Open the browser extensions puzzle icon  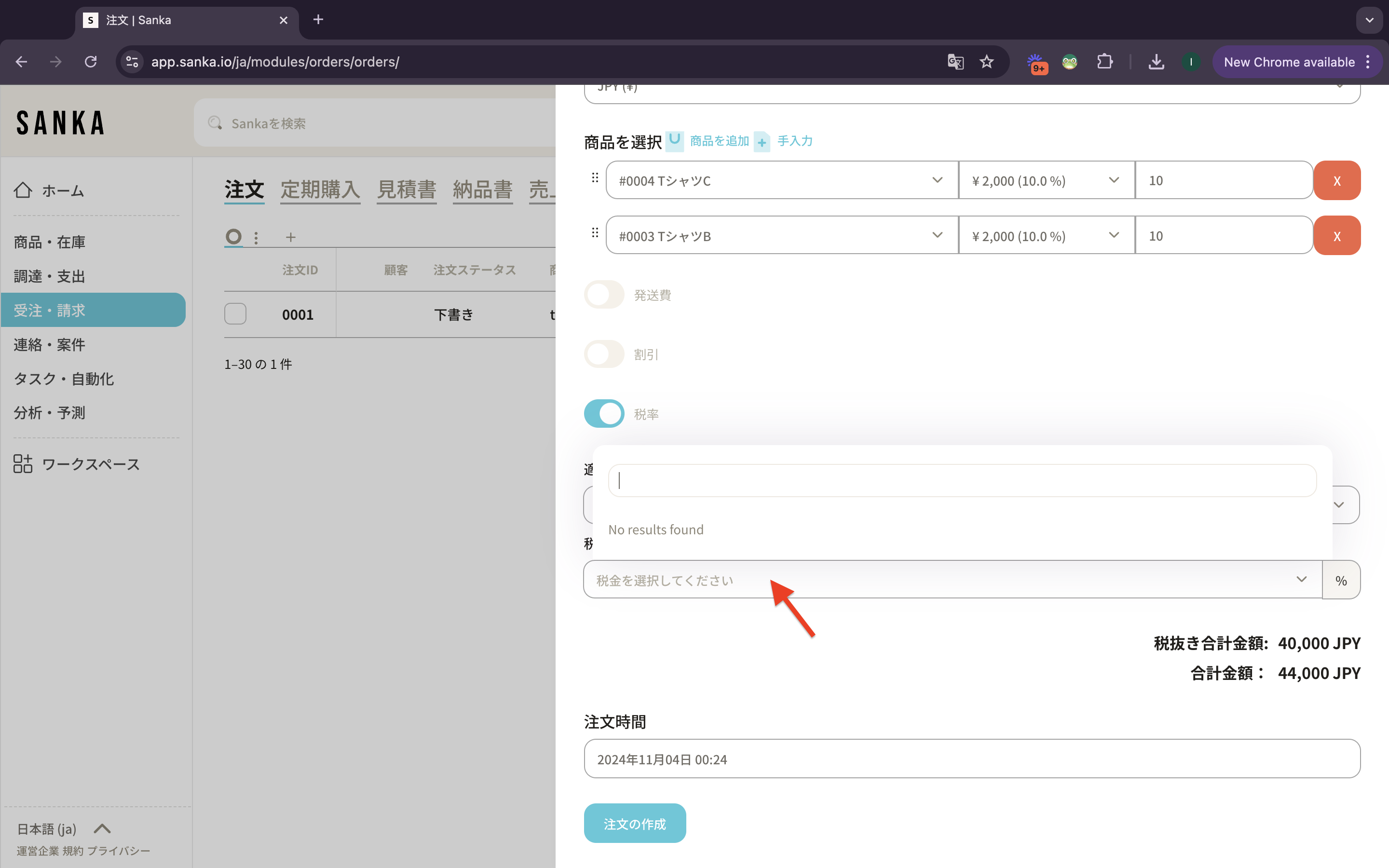(x=1104, y=62)
